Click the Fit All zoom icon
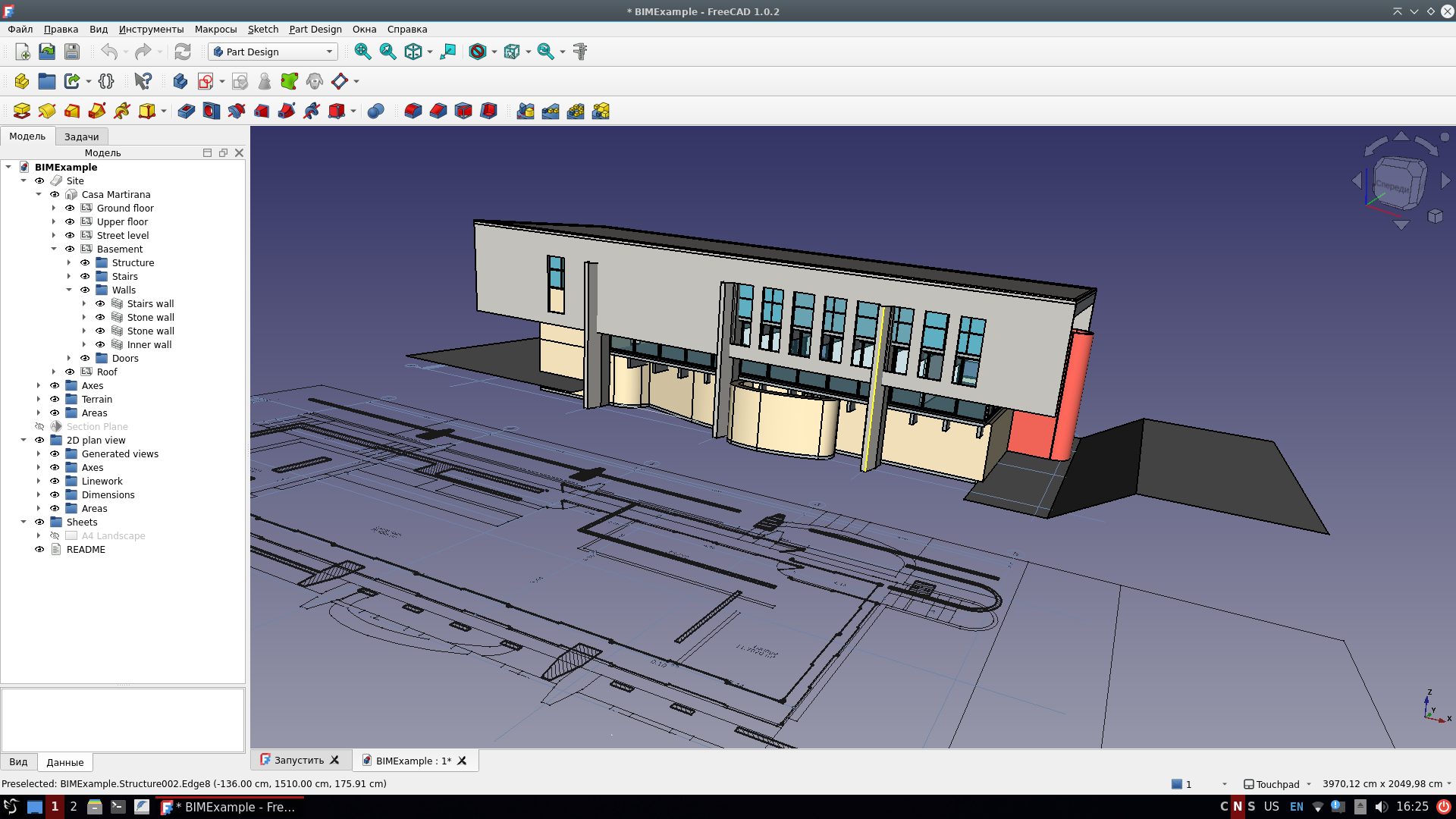 pos(363,52)
